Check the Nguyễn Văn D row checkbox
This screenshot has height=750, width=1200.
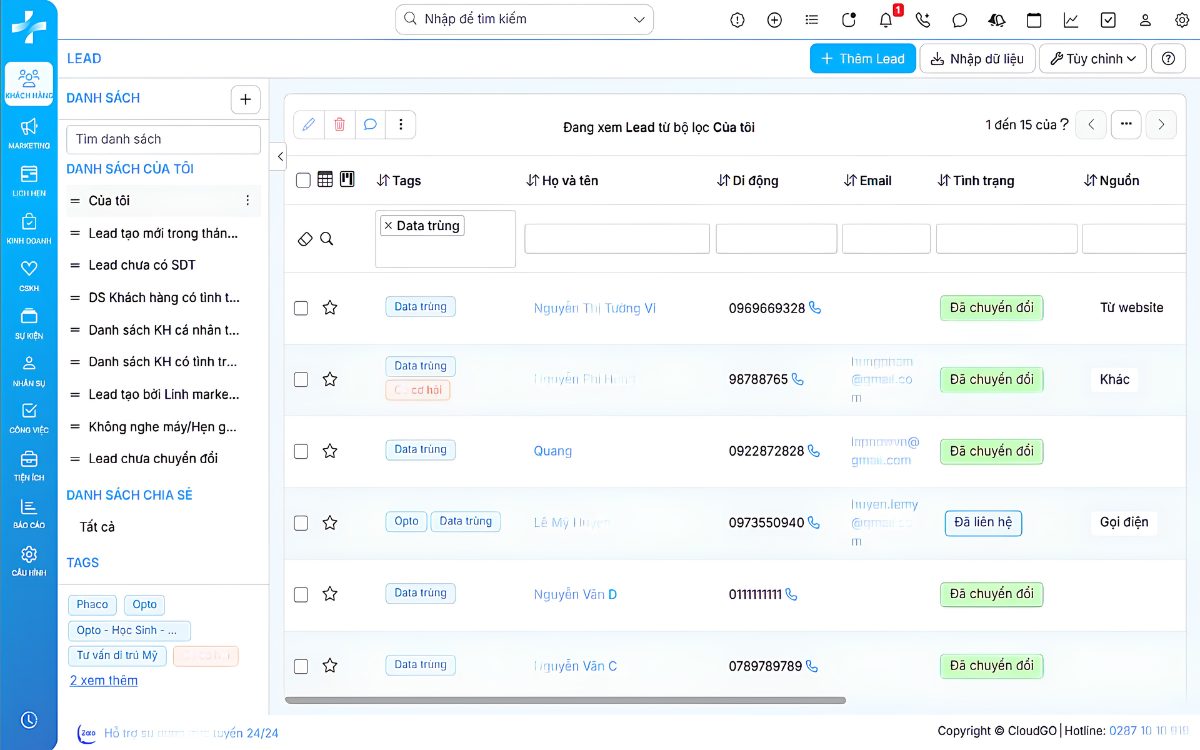click(301, 595)
